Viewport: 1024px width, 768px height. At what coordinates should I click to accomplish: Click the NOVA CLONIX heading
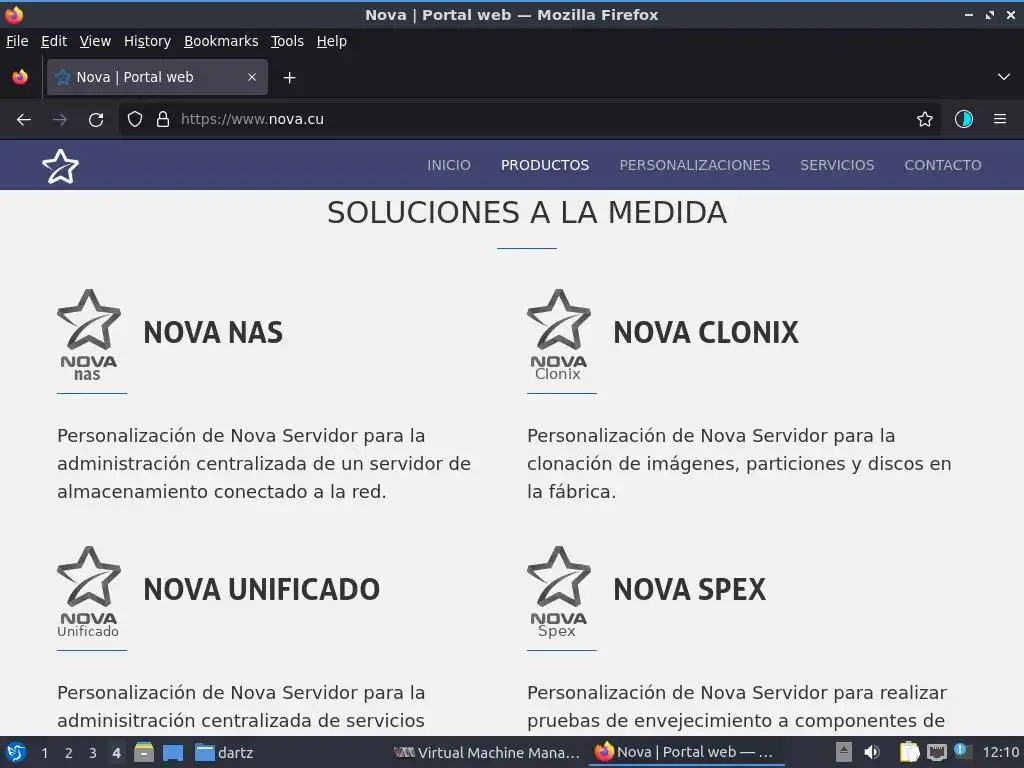[706, 332]
